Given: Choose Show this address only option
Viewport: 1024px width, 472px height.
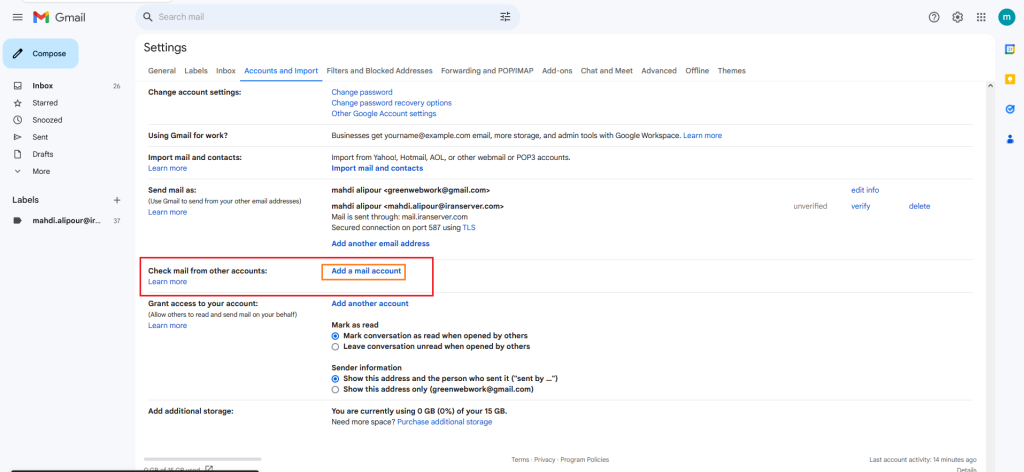Looking at the screenshot, I should [x=336, y=390].
